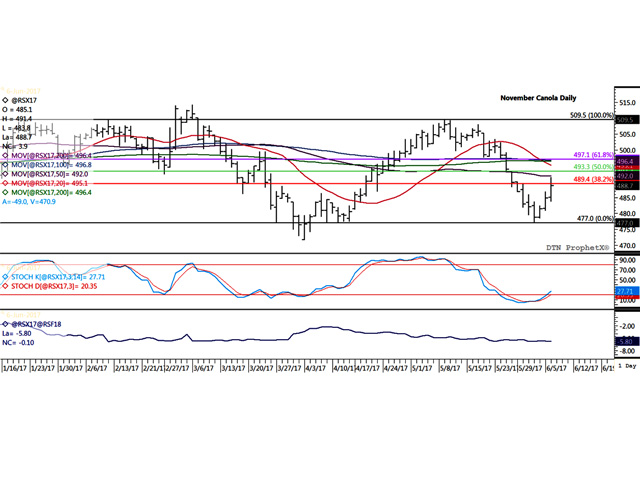This screenshot has height=480, width=640.
Task: Click the 485.0 price axis label
Action: 627,198
